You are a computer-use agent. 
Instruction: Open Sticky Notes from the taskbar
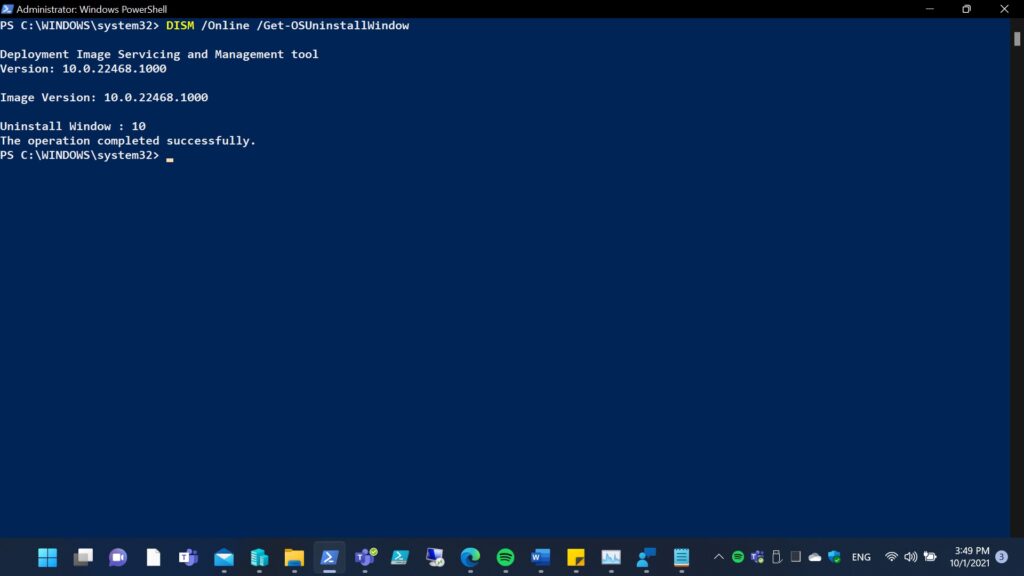(576, 557)
